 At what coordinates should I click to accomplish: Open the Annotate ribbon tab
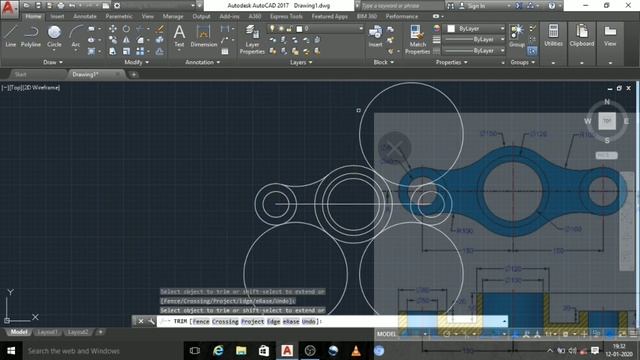tap(84, 16)
